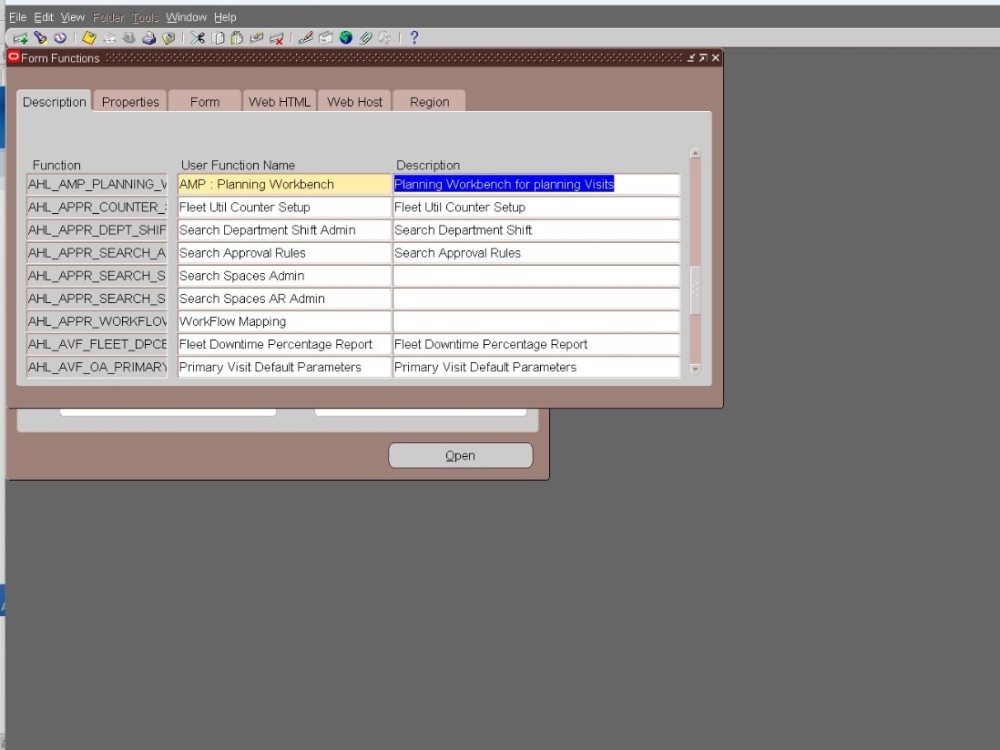Paste clipboard contents with the Paste icon
1000x750 pixels.
[x=234, y=38]
